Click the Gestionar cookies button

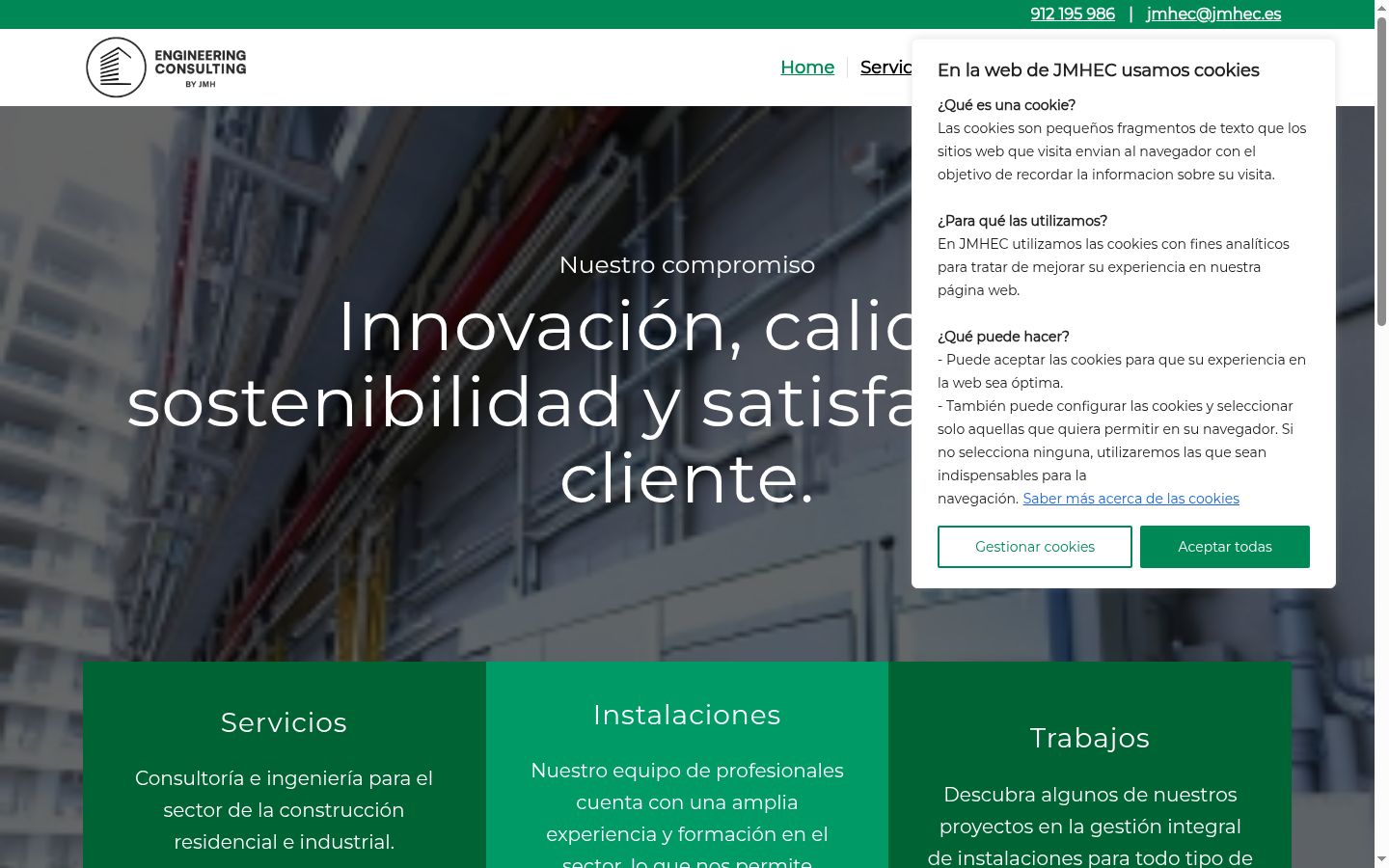tap(1035, 547)
